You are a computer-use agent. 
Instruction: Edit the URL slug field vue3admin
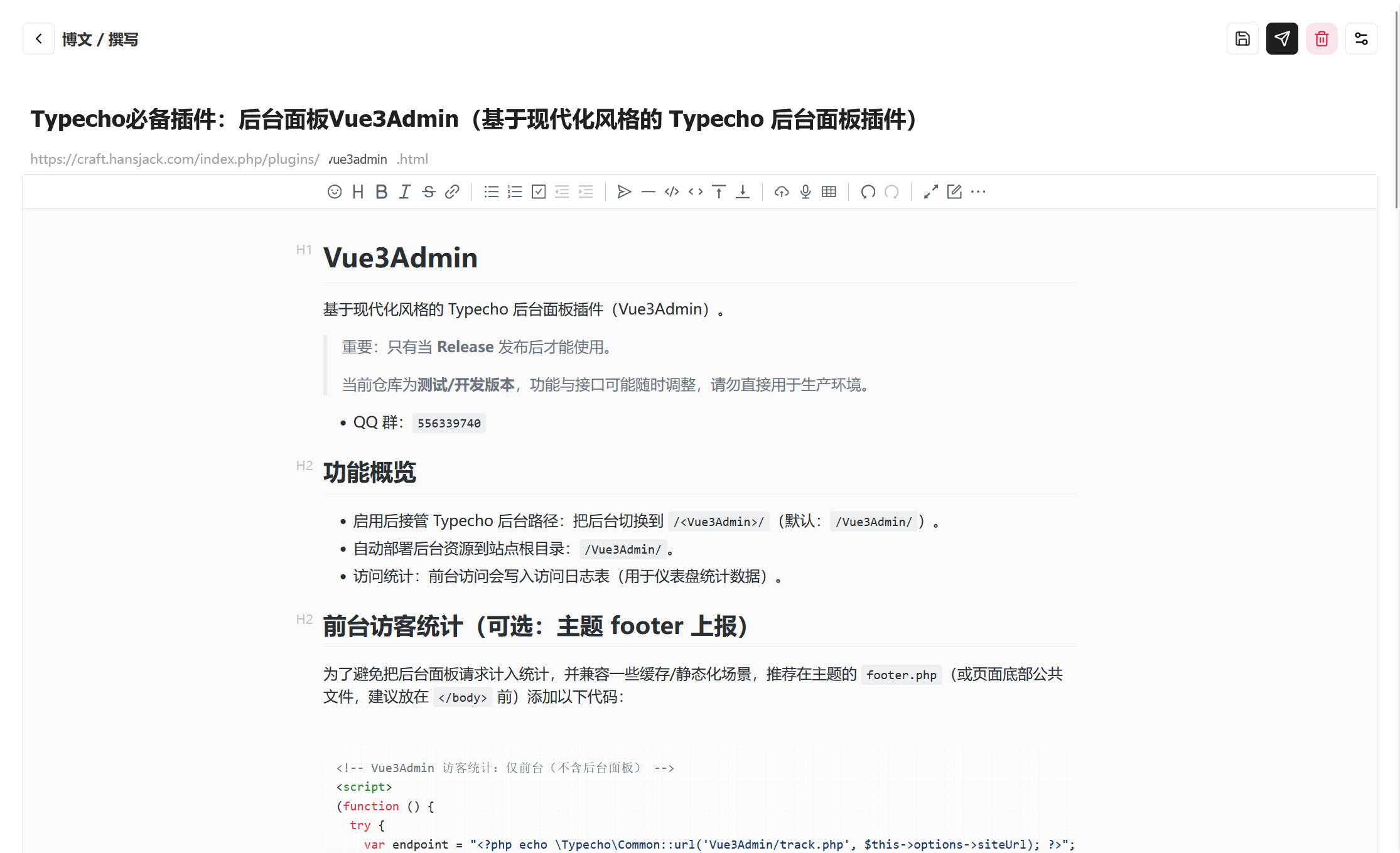coord(358,159)
